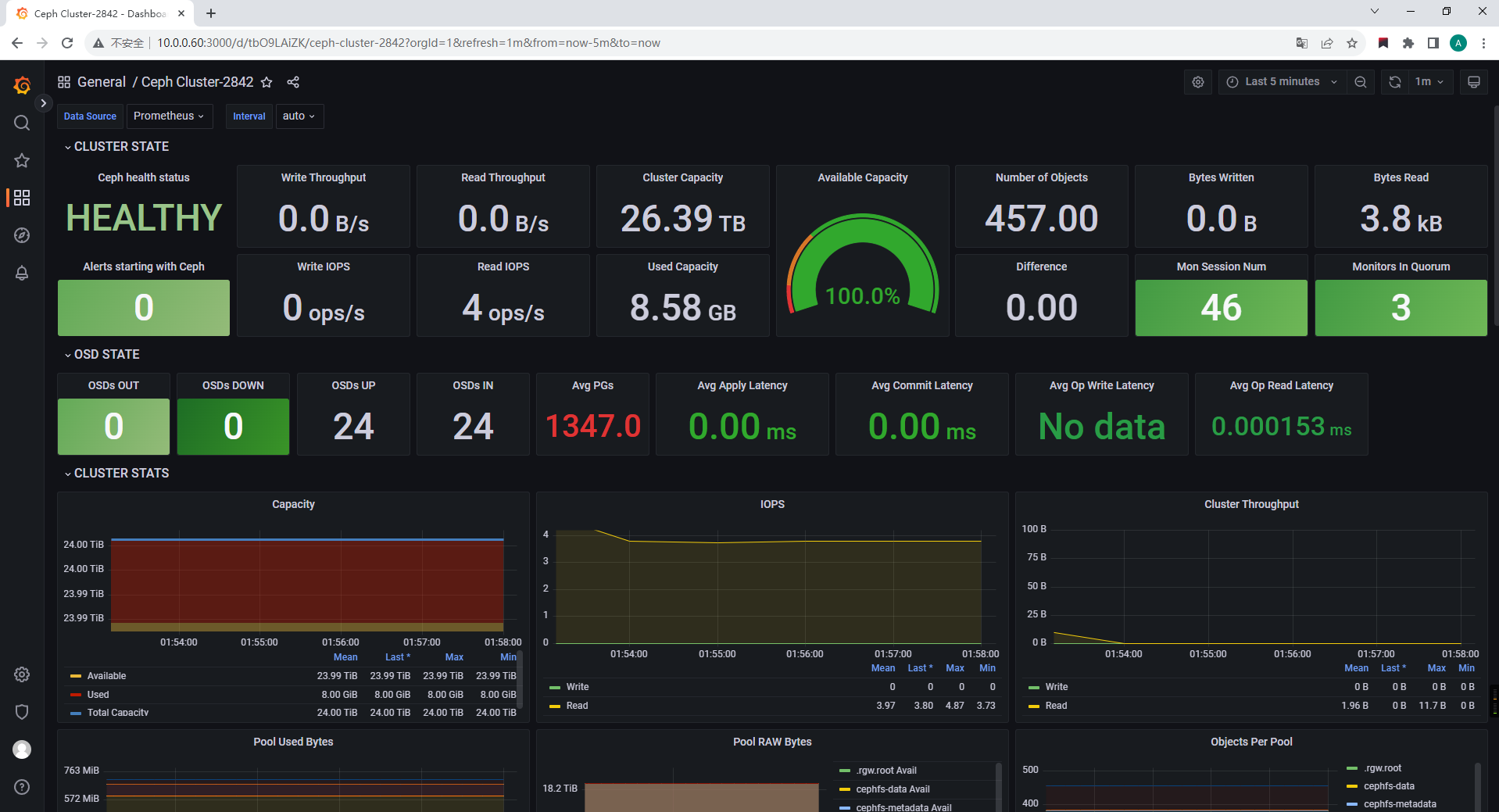Click the Available Capacity 100.0% gauge
This screenshot has width=1499, height=812.
(x=863, y=266)
